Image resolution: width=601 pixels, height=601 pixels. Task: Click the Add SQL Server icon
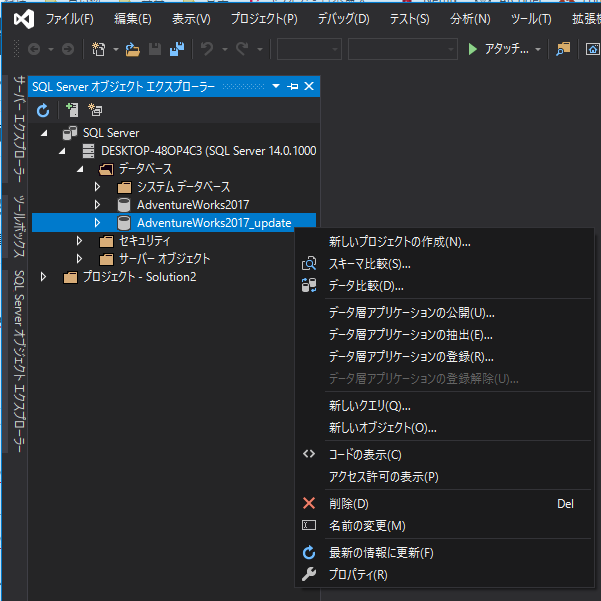(x=72, y=110)
